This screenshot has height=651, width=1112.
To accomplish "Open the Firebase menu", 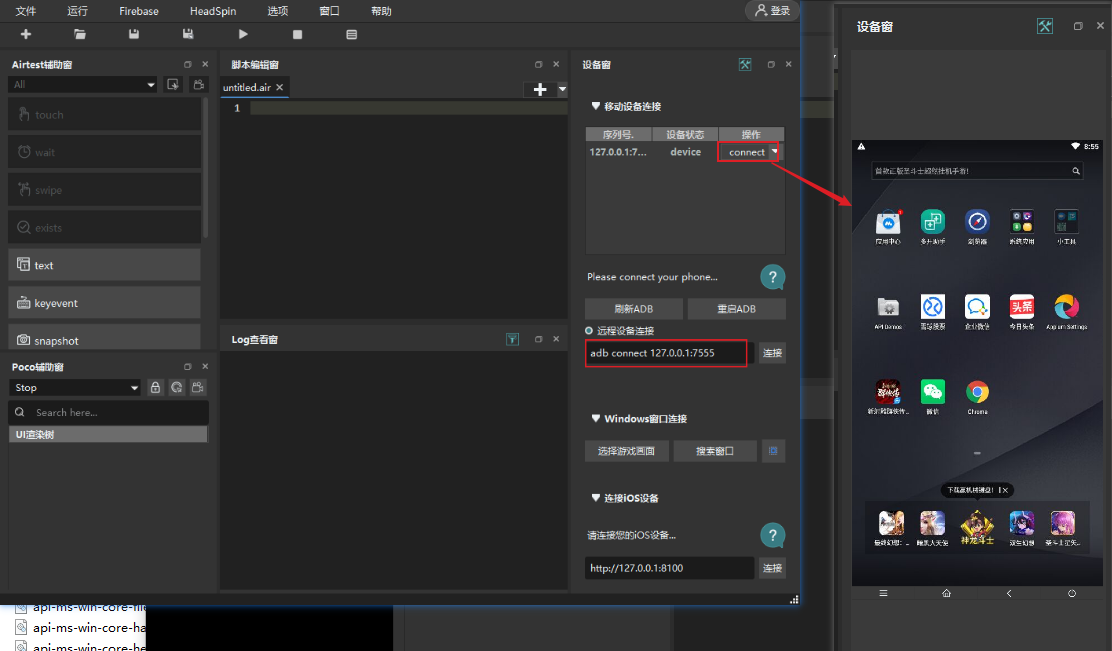I will [139, 11].
